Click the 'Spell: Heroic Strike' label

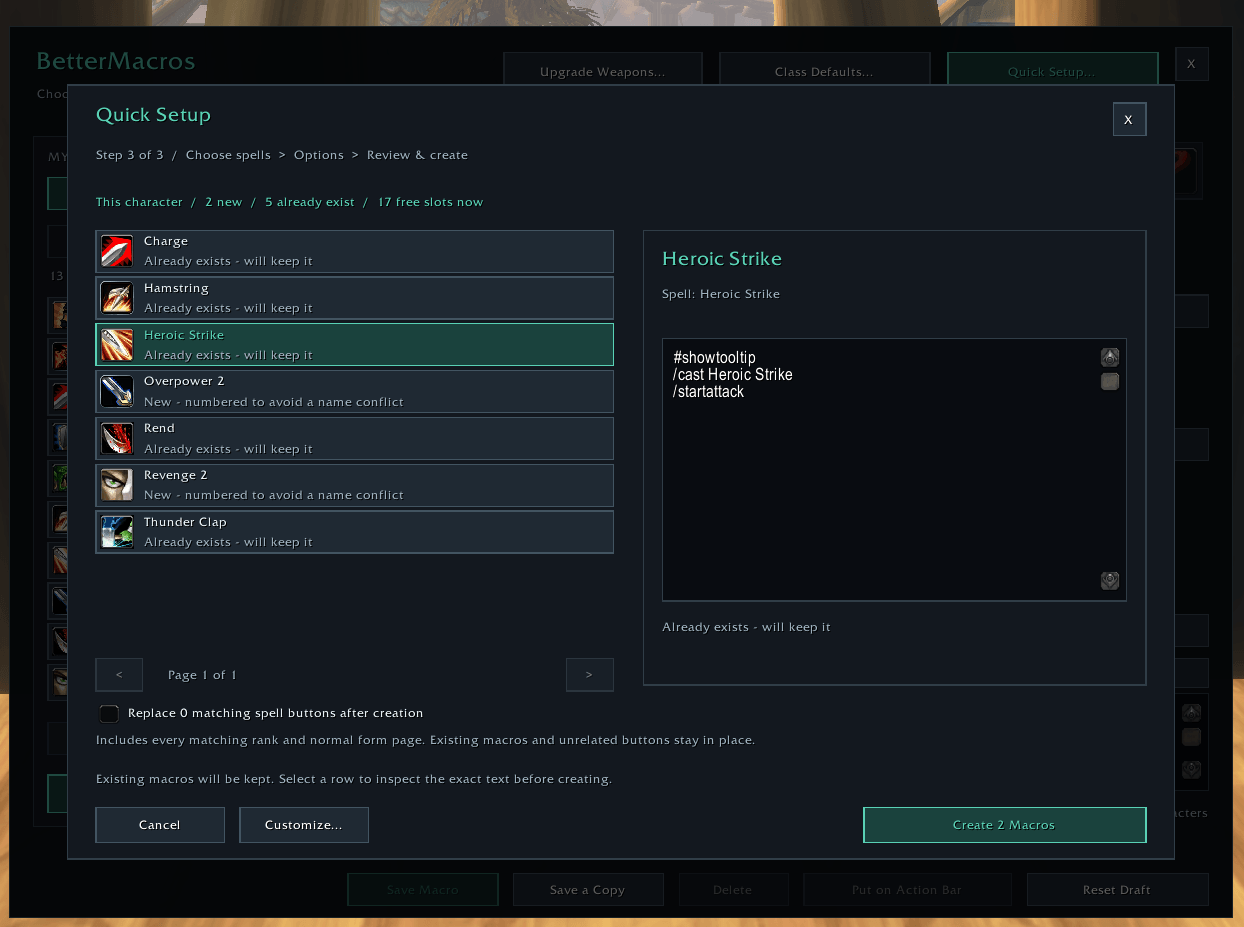(721, 294)
